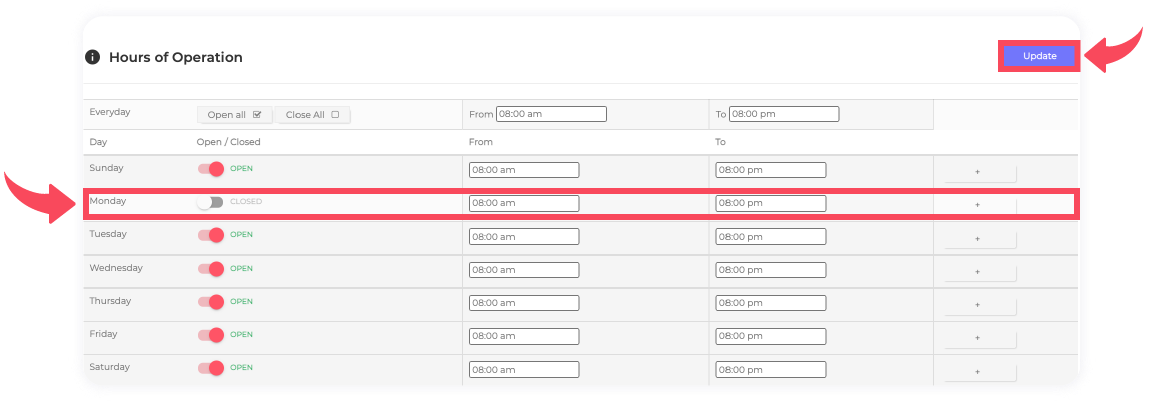Click the Everyday From time field
Viewport: 1150px width, 409px height.
551,114
